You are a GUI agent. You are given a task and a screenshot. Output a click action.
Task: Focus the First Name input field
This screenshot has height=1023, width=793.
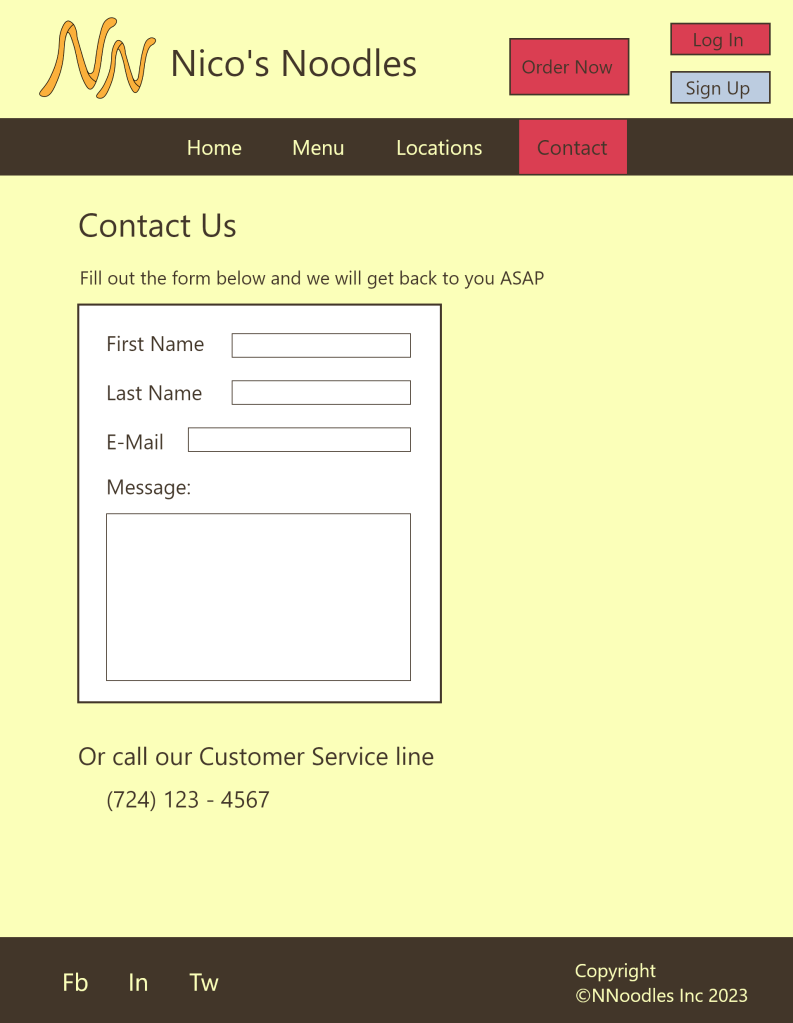point(321,345)
